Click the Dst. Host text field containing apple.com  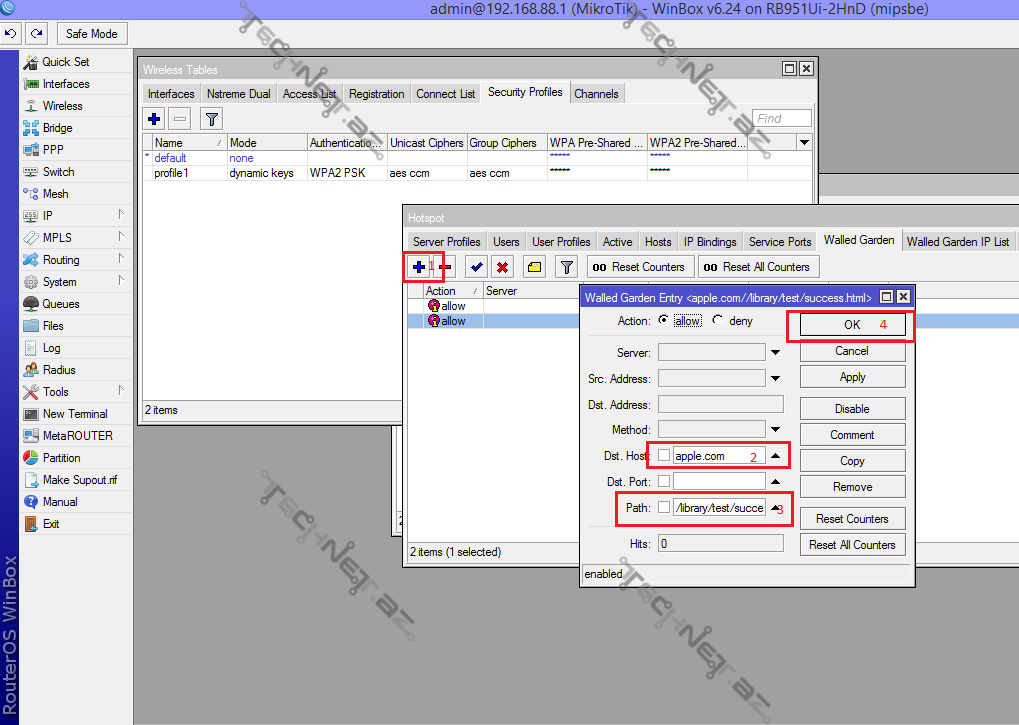click(x=718, y=456)
